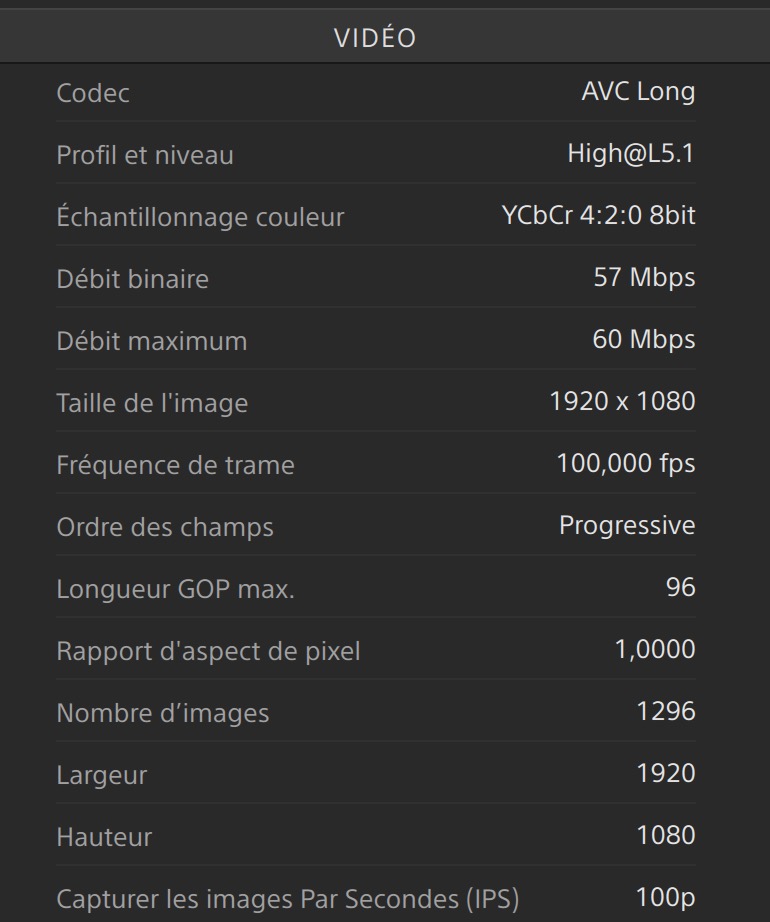Click the 100,000 fps frame rate value

[626, 465]
